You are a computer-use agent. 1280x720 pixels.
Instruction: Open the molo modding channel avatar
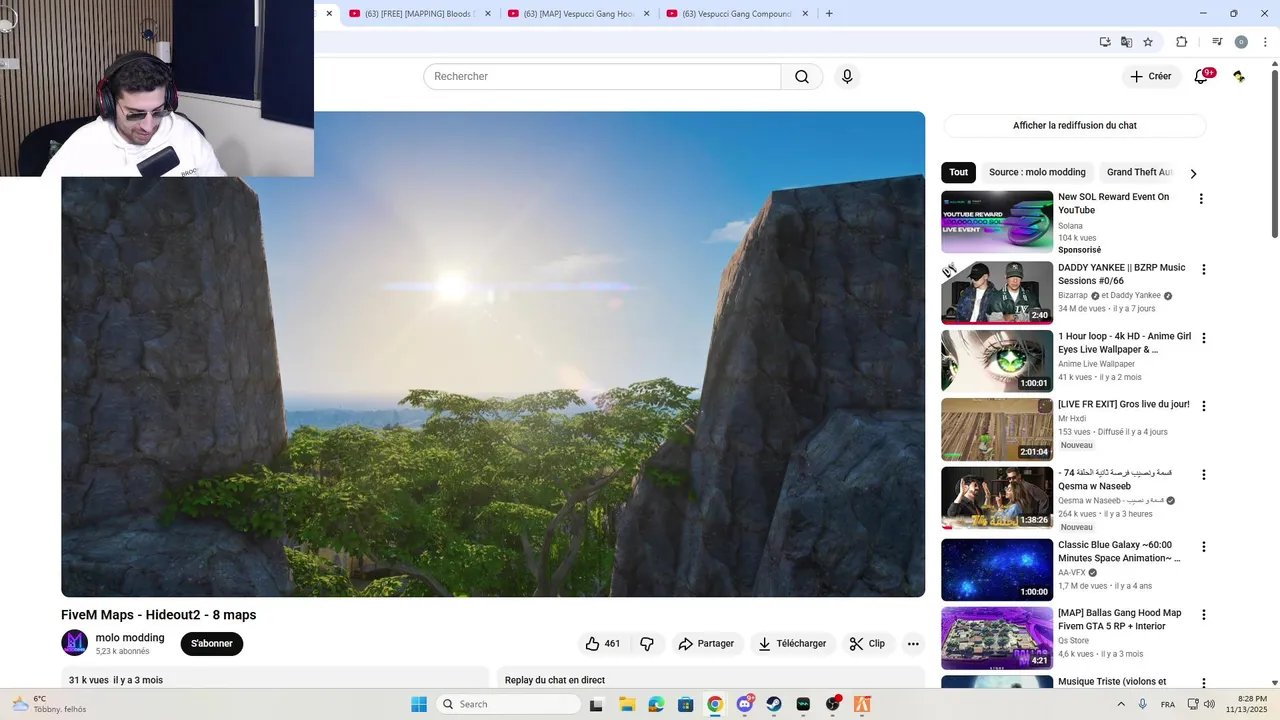pyautogui.click(x=75, y=643)
